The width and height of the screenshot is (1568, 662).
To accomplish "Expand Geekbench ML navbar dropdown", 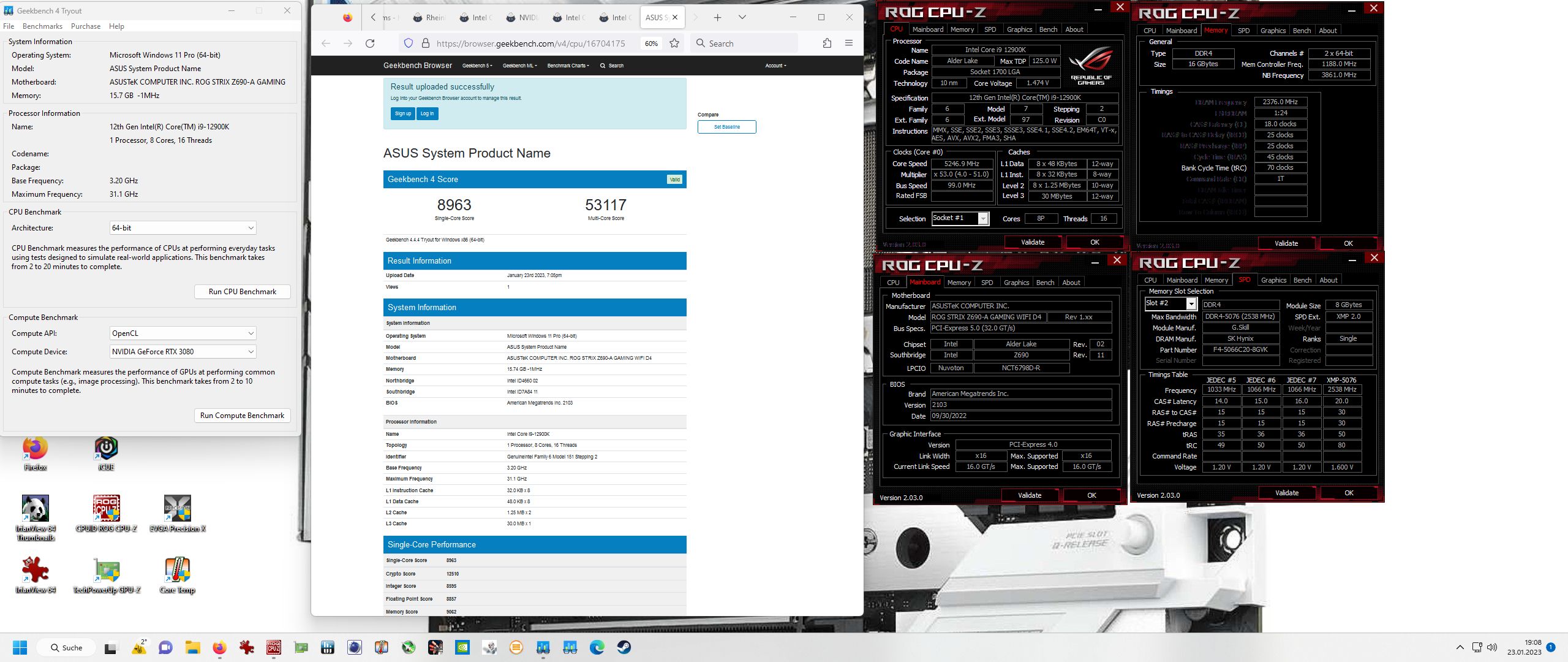I will 519,66.
